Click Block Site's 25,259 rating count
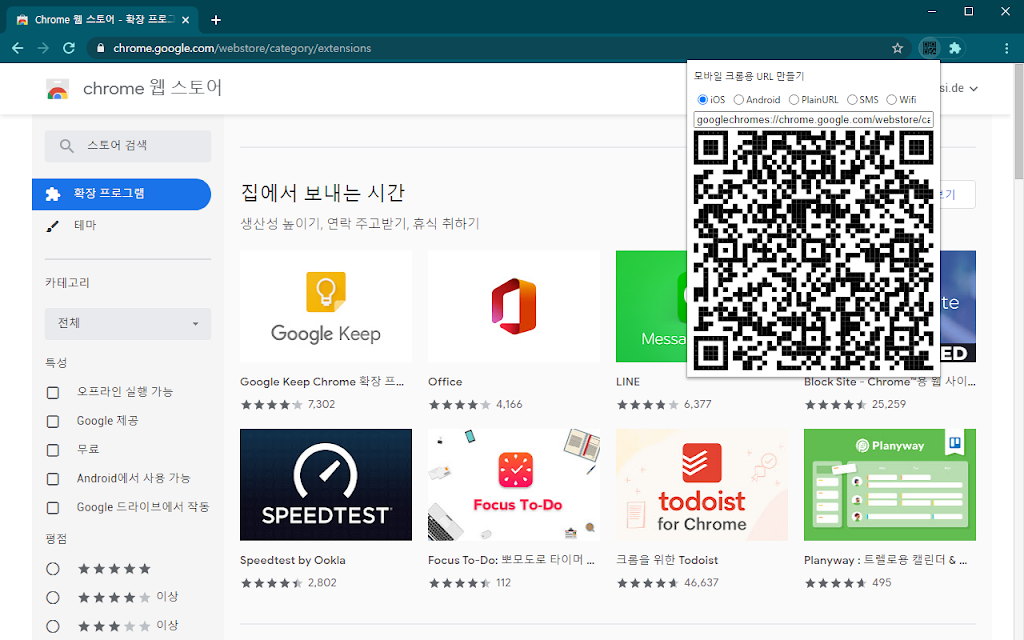The height and width of the screenshot is (640, 1024). (889, 405)
